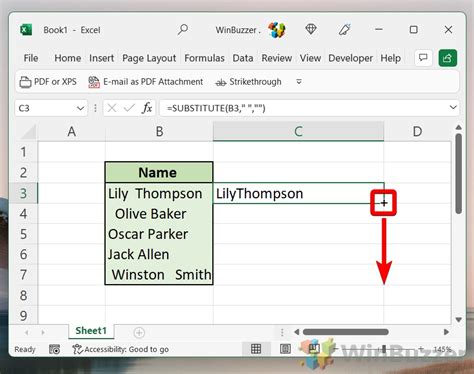The height and width of the screenshot is (374, 474).
Task: Click the green Share button
Action: [x=448, y=58]
